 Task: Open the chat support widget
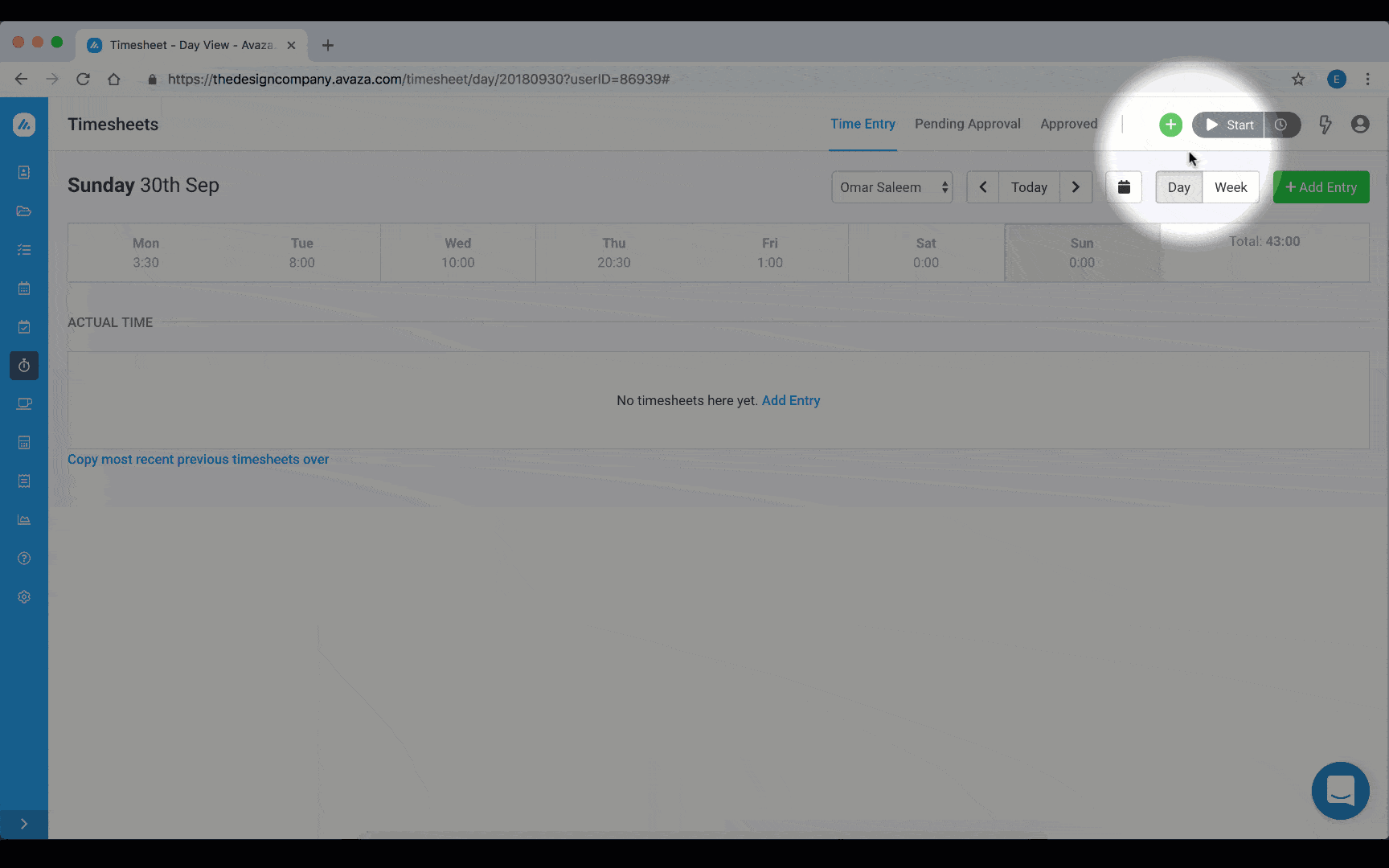point(1340,791)
